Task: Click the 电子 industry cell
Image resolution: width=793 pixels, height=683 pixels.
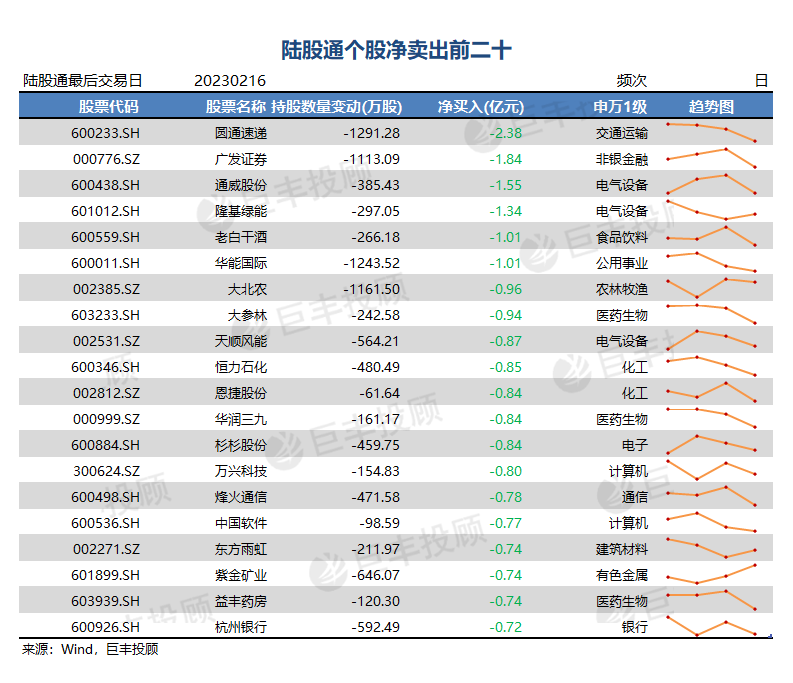Action: tap(635, 445)
